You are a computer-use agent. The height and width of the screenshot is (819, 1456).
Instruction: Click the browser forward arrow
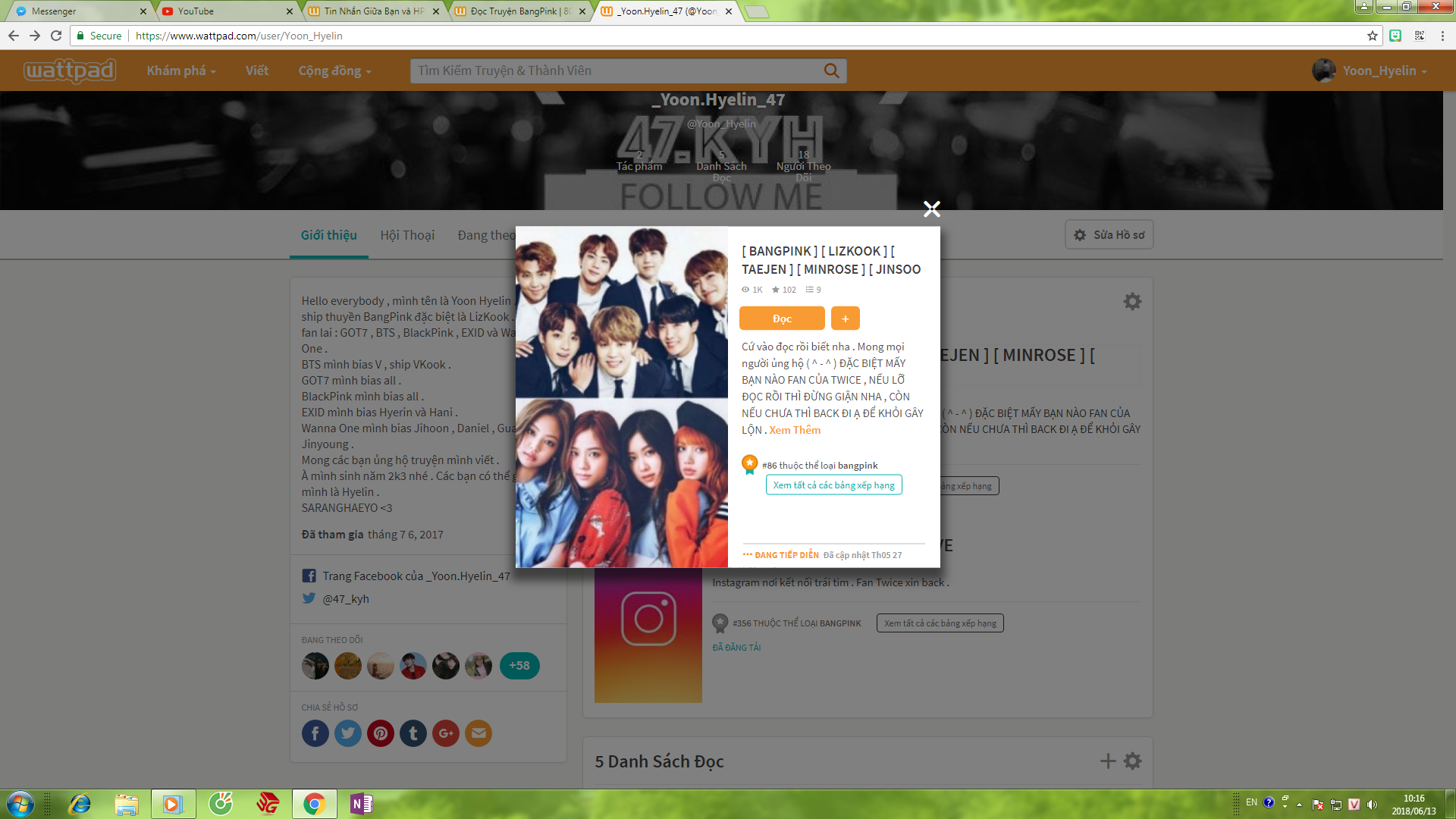(35, 36)
